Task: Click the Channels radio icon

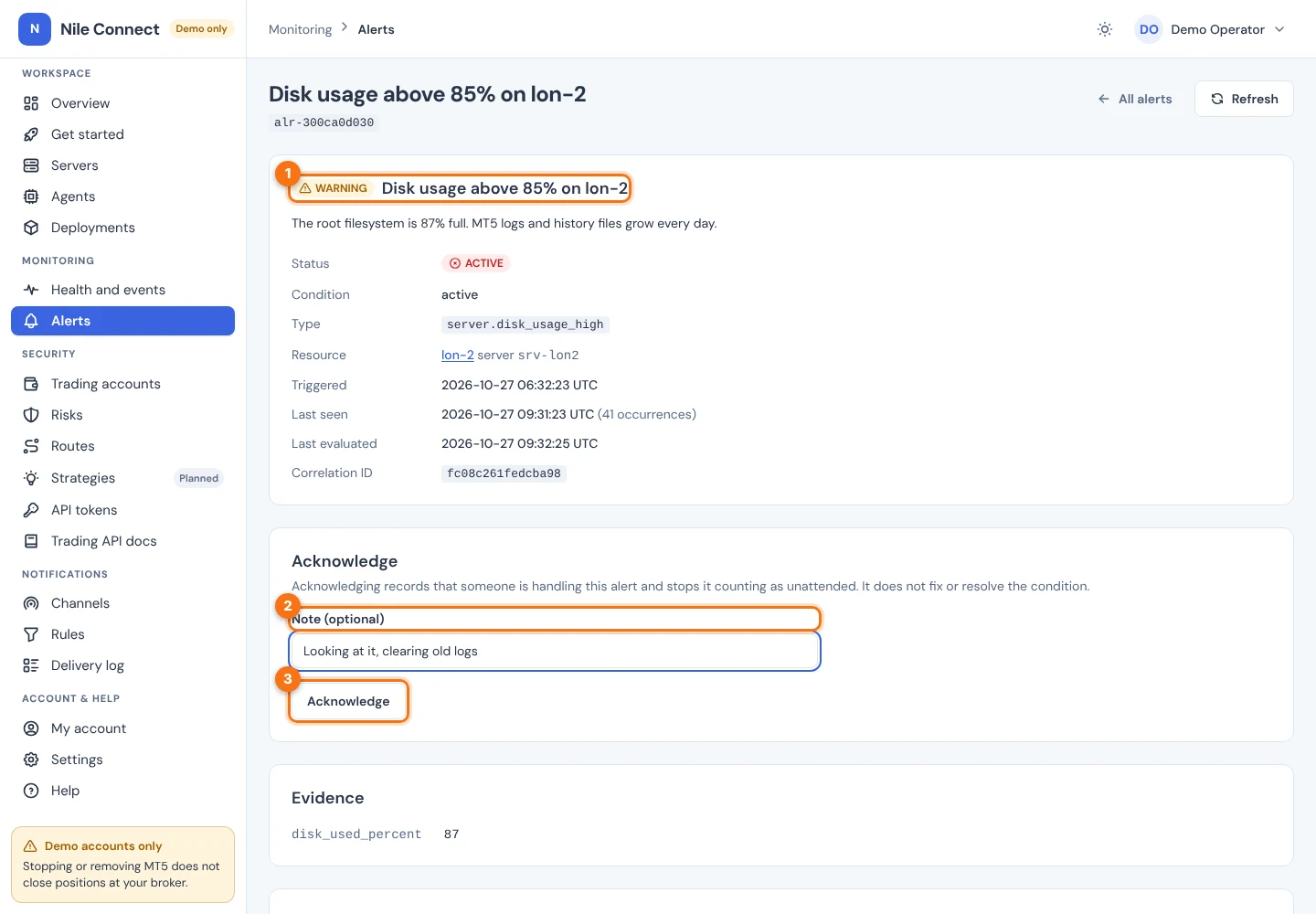Action: pos(31,603)
